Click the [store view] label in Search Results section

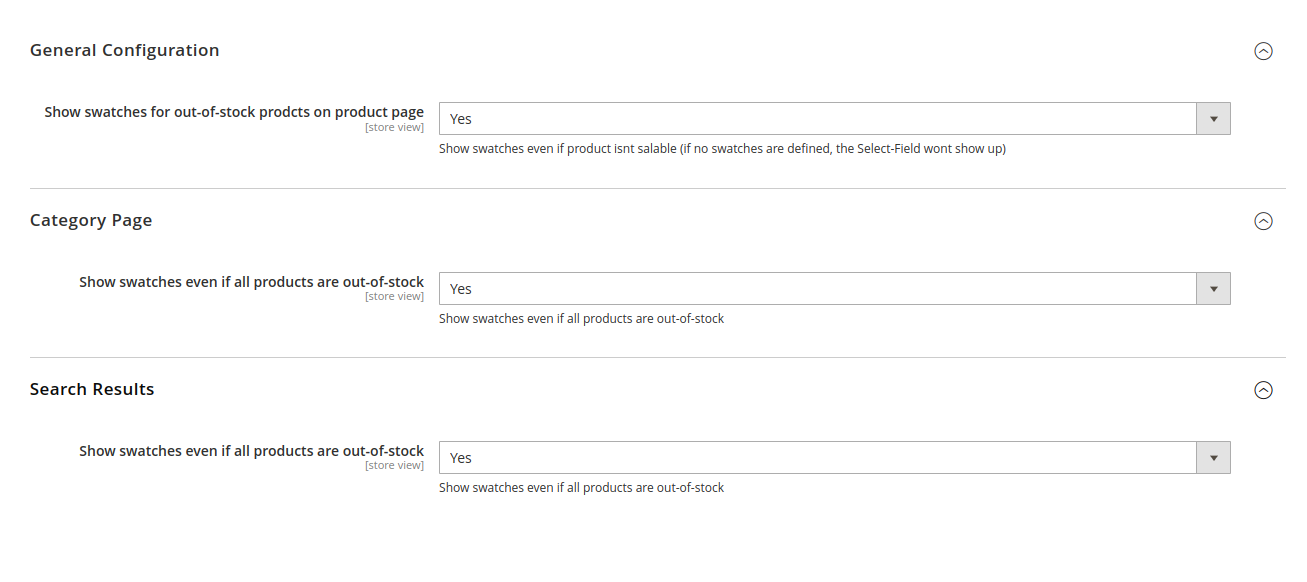(x=394, y=465)
